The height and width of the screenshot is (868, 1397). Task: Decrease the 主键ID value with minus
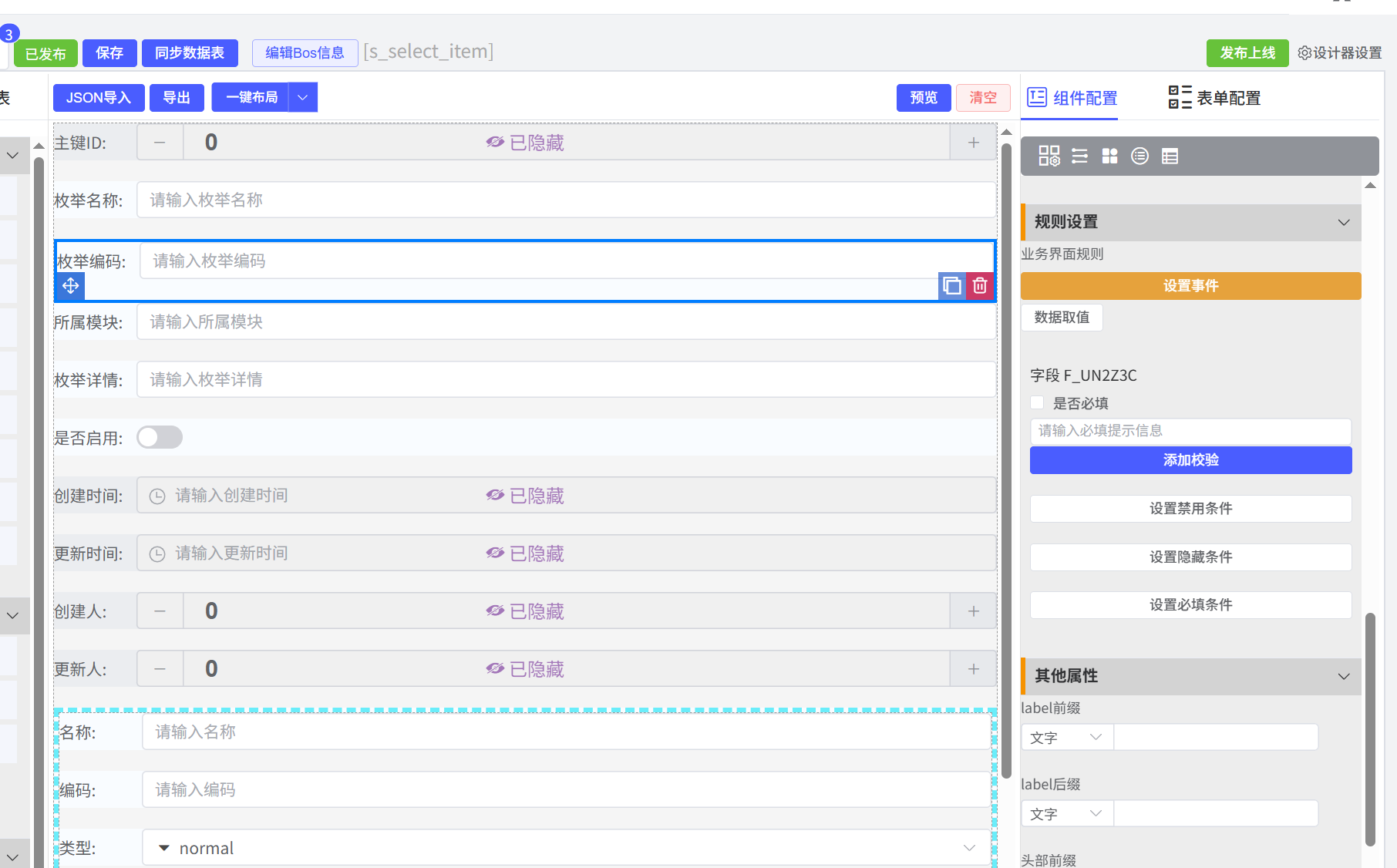point(160,143)
